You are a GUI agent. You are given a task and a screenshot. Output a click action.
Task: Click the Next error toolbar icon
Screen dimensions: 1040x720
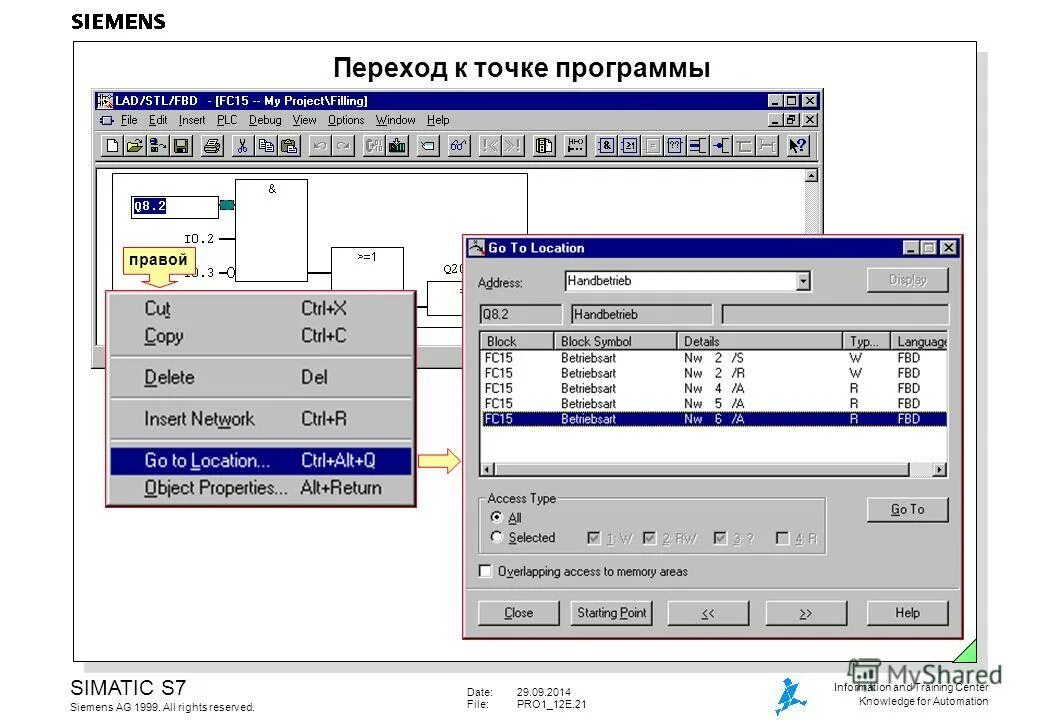[513, 145]
